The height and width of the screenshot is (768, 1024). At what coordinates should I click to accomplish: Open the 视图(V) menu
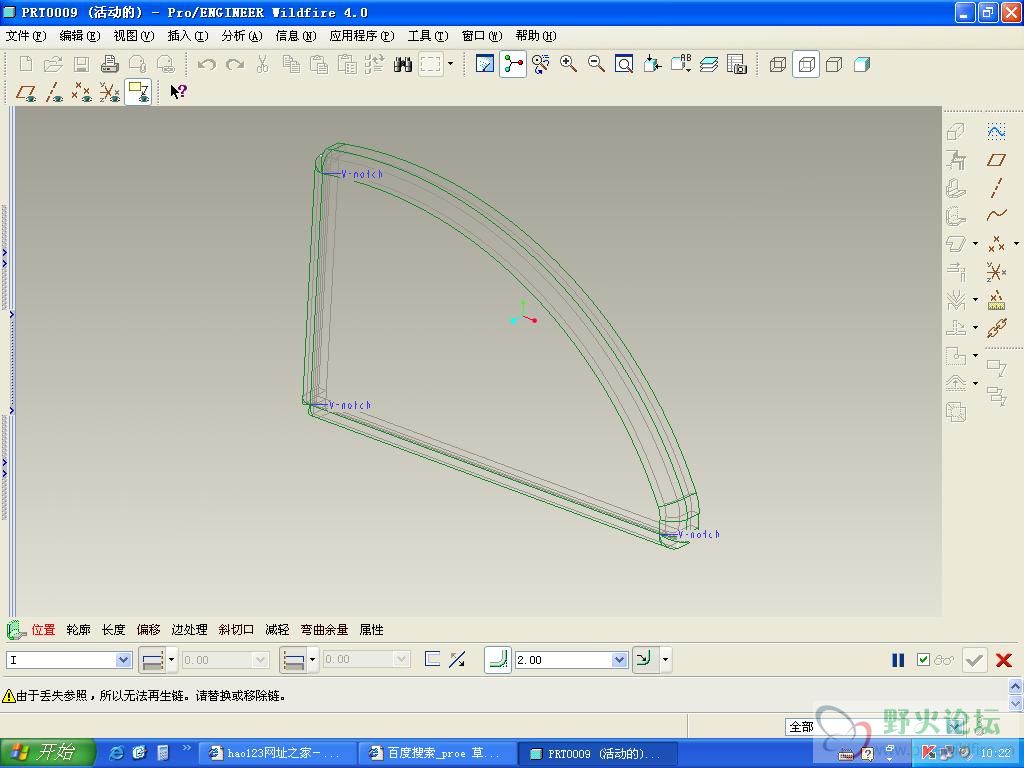134,36
